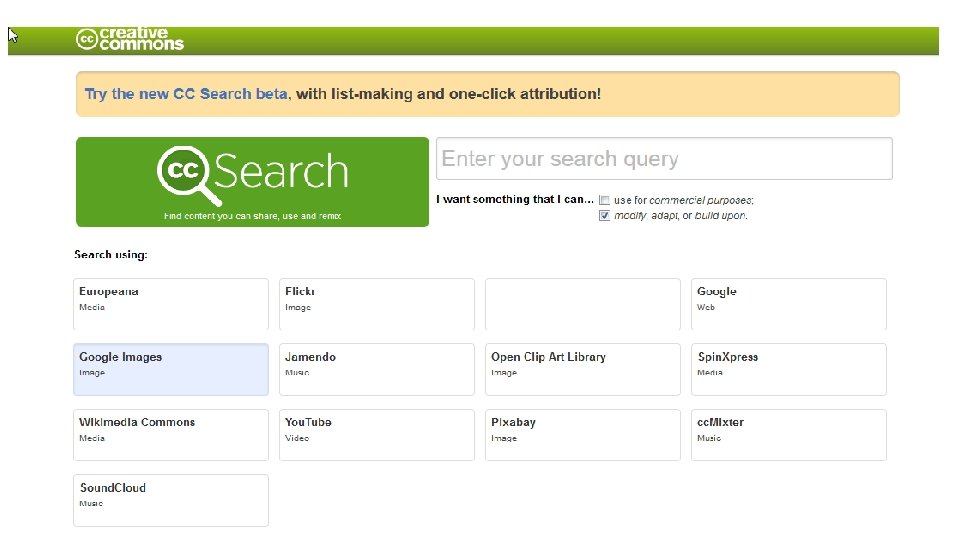Select SpinXpress media search source
This screenshot has height=540, width=960.
click(789, 369)
